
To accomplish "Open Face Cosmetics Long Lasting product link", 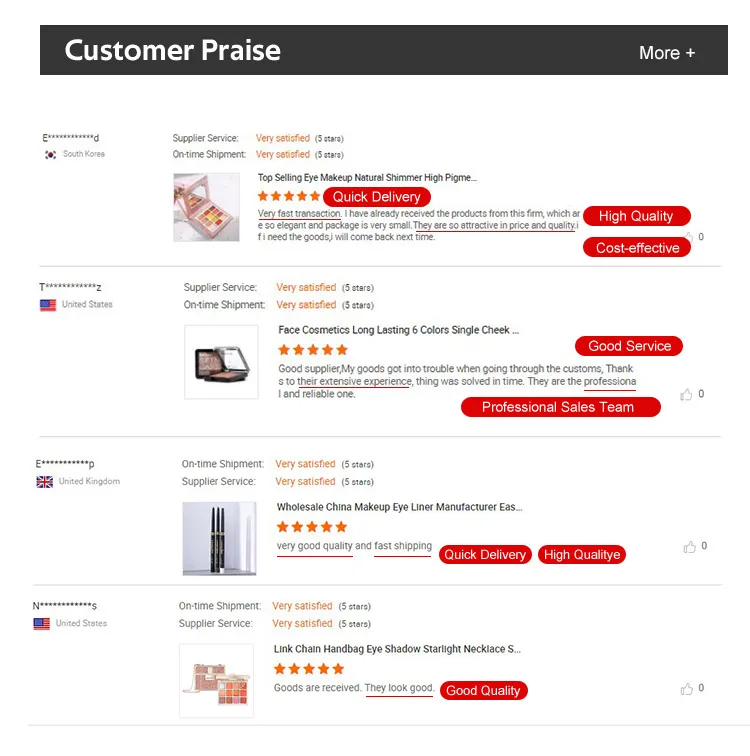I will (x=398, y=330).
